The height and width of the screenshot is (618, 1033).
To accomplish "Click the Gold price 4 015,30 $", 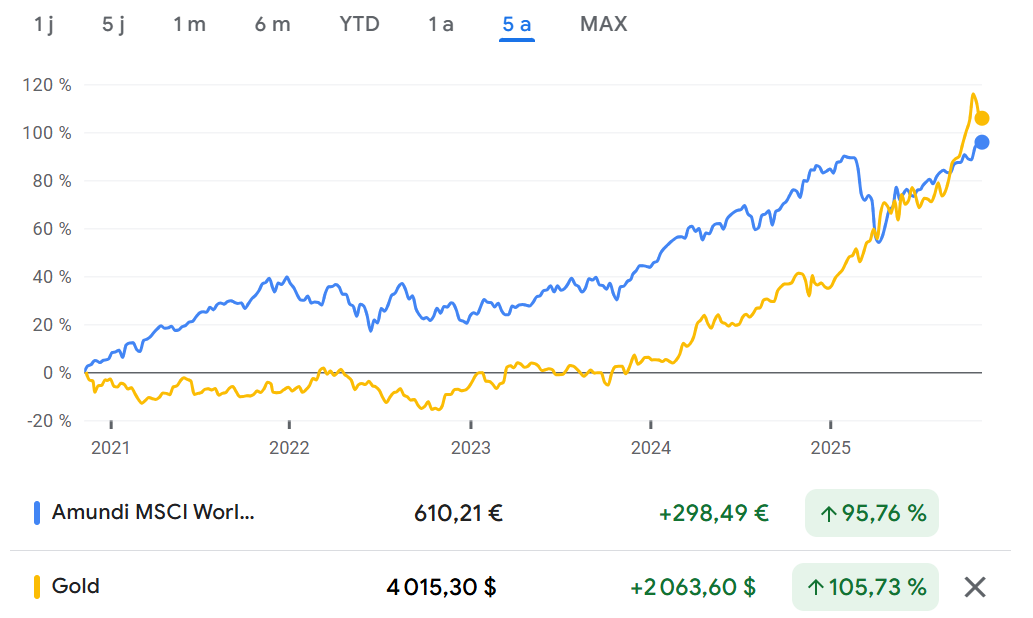I will [442, 587].
